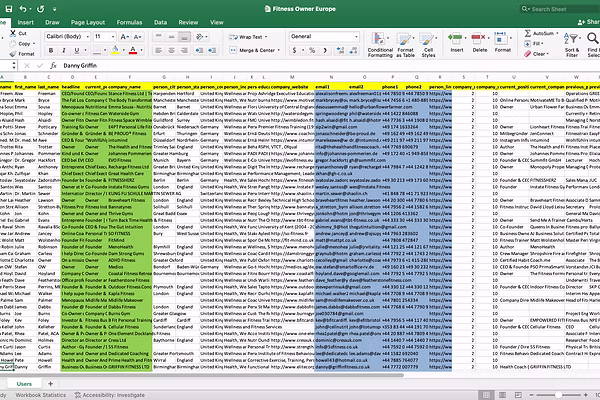Increase decimal places

point(340,50)
